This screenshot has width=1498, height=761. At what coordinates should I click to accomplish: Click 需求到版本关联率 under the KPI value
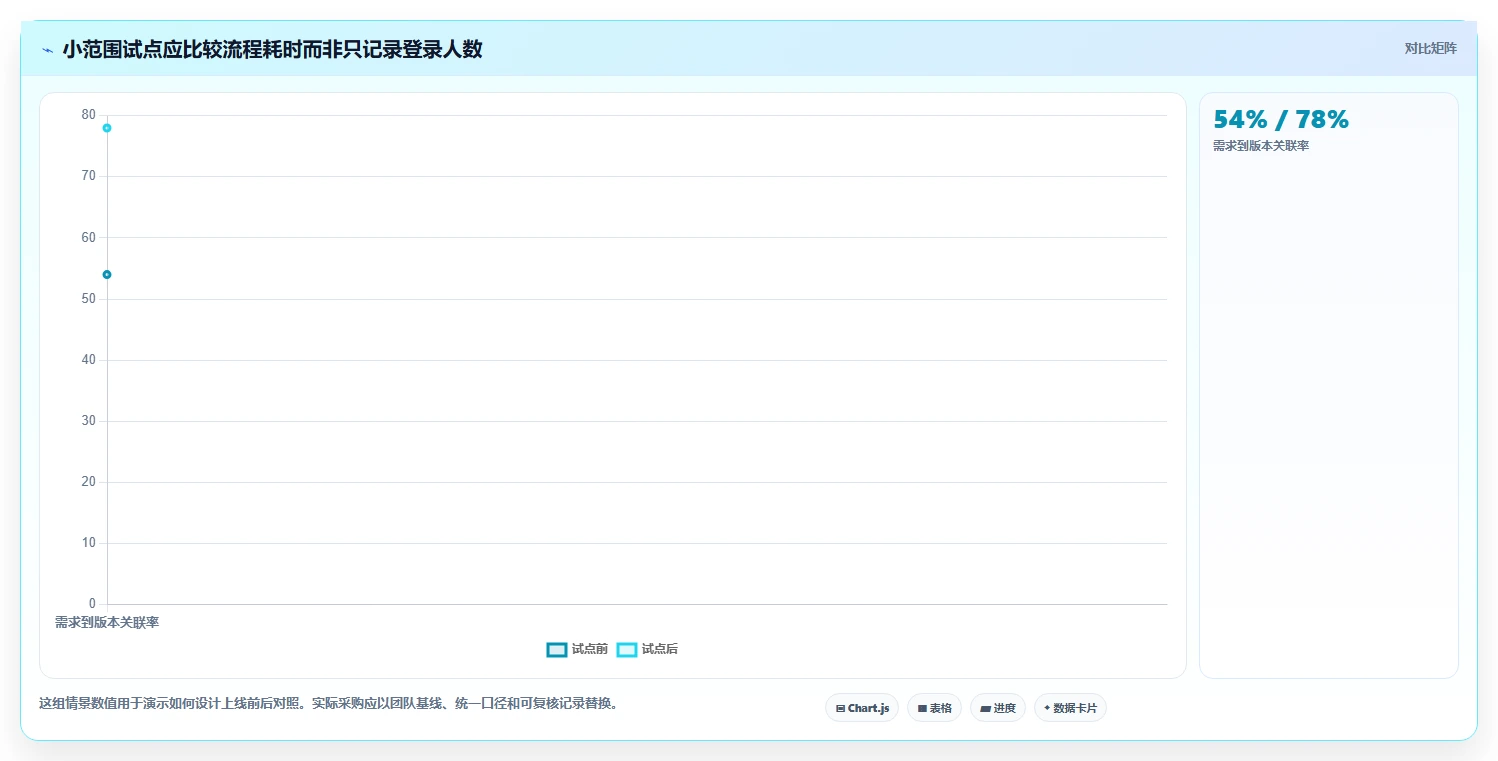click(1261, 146)
